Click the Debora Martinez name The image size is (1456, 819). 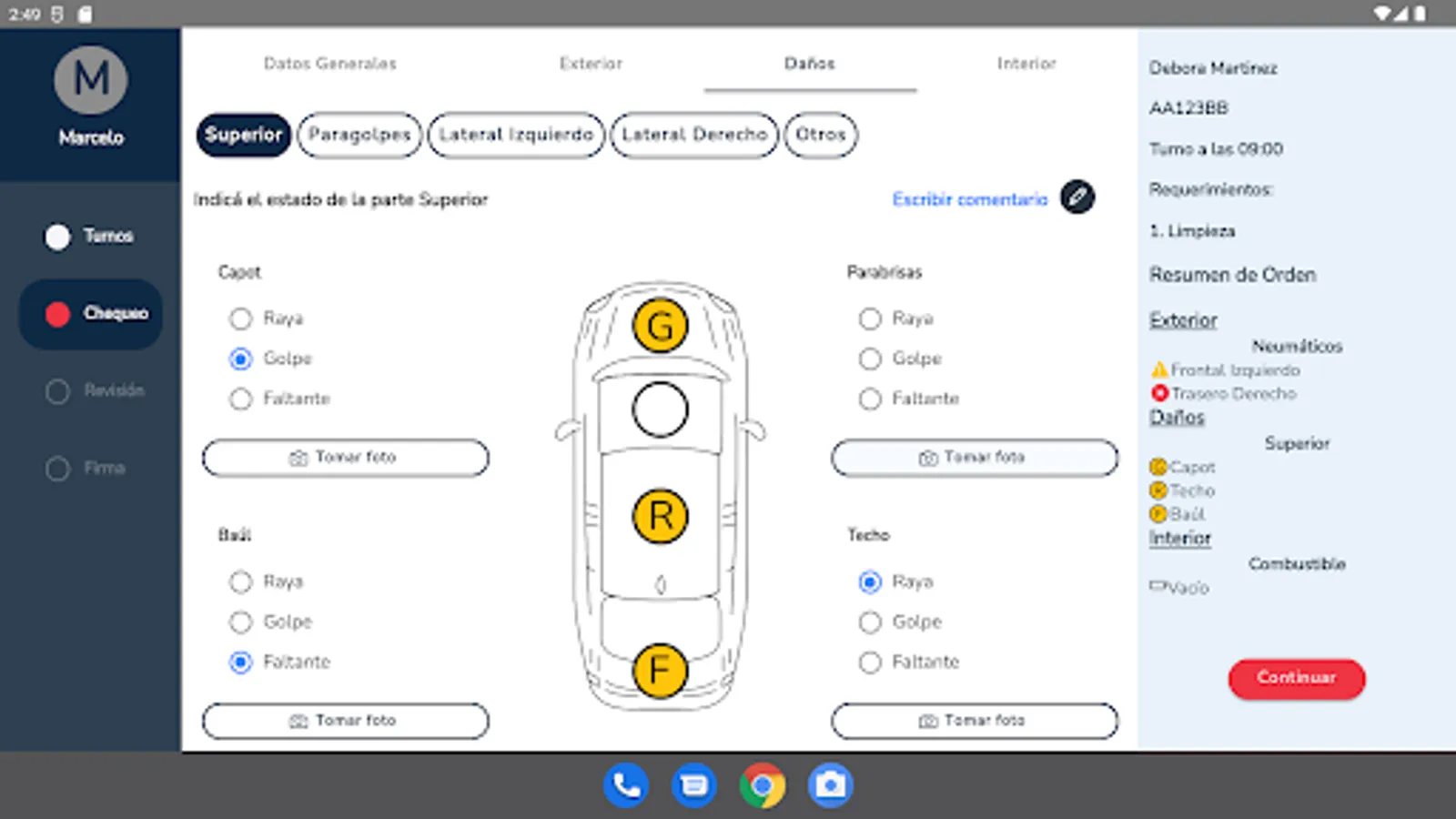(x=1213, y=68)
